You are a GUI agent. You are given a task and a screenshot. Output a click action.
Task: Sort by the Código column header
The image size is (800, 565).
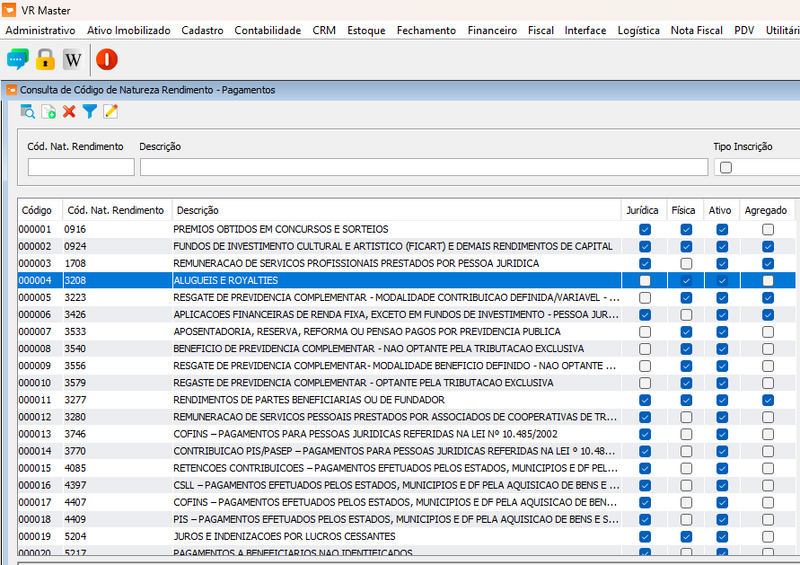point(40,210)
